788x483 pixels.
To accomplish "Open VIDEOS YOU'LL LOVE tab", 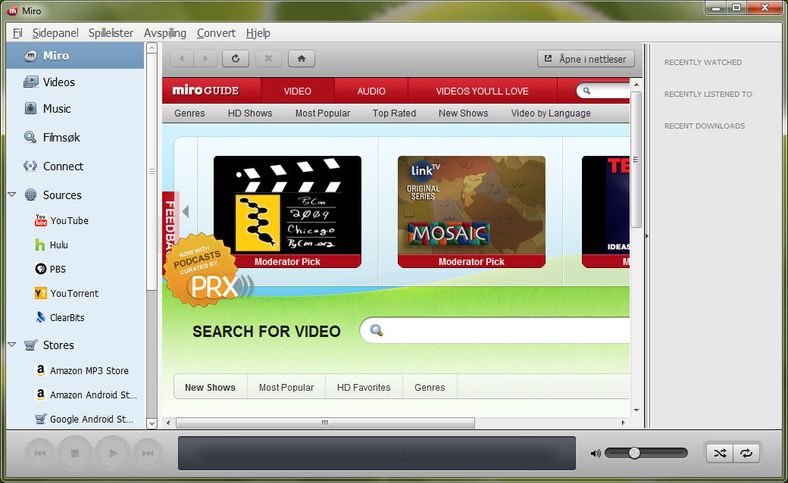I will [482, 91].
